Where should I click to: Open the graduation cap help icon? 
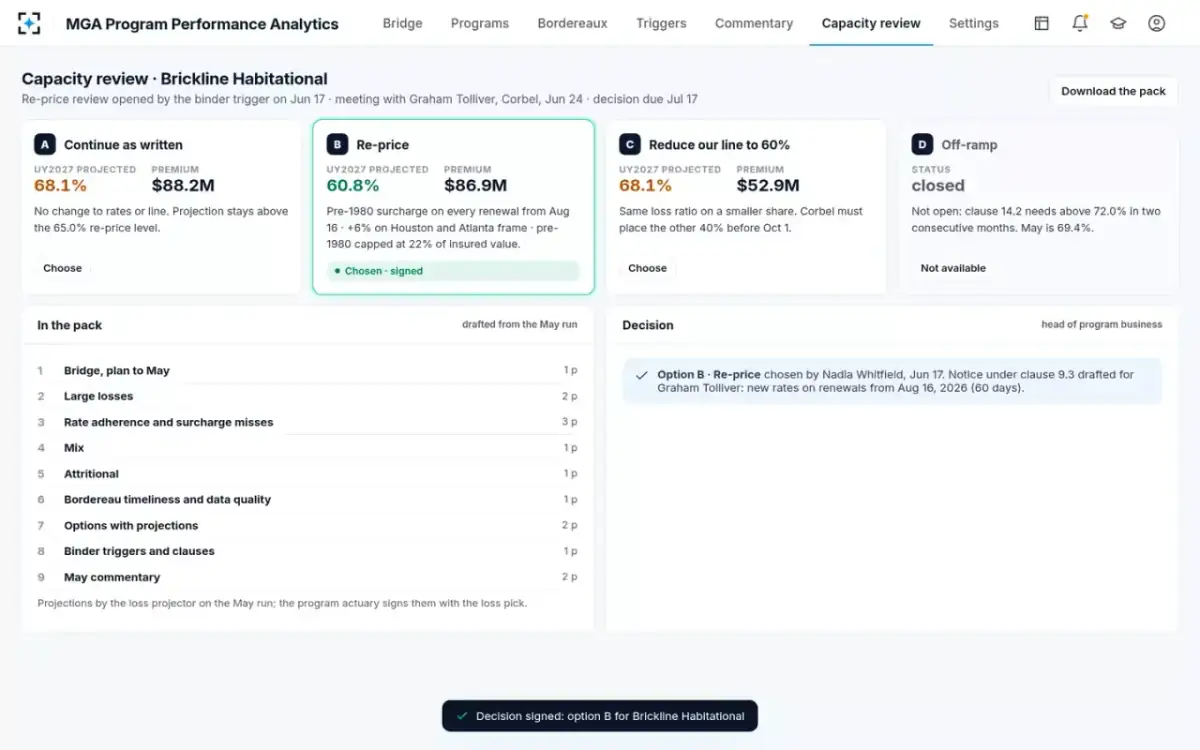coord(1118,23)
